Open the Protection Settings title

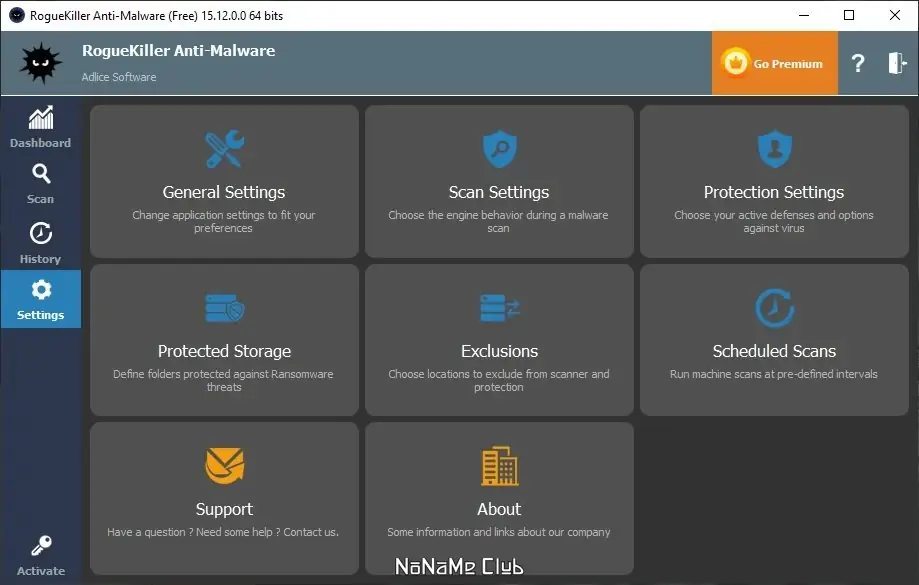[774, 192]
